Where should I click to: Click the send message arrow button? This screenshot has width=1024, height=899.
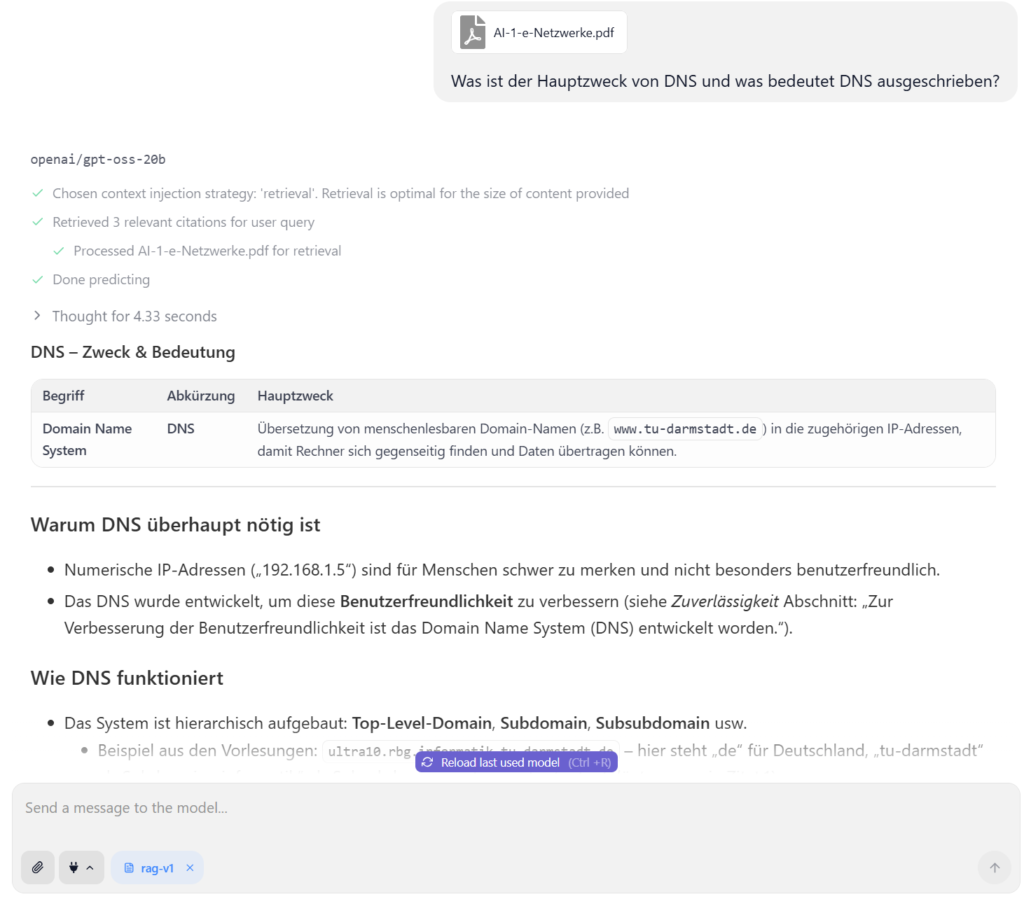(994, 868)
